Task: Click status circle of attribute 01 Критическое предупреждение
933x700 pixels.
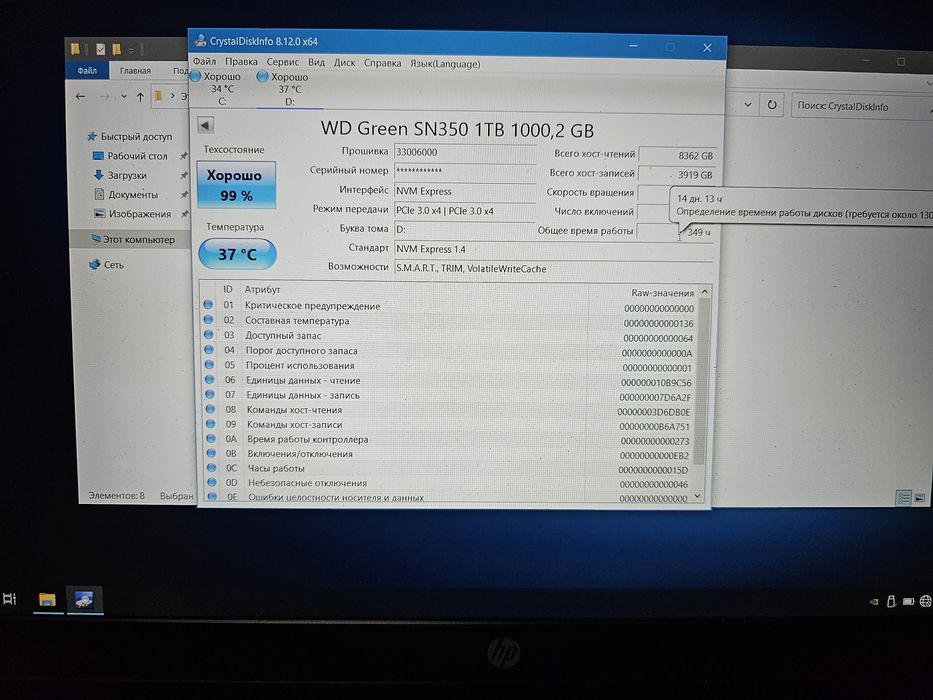Action: point(208,305)
